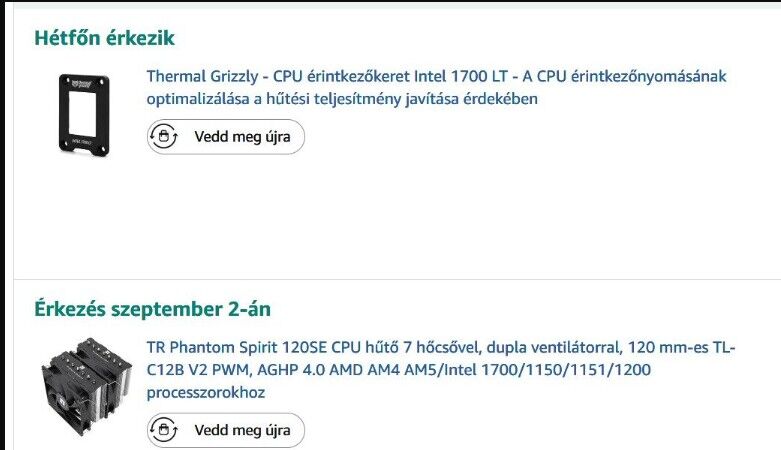
Task: Click the black contact frame picture
Action: click(x=84, y=115)
